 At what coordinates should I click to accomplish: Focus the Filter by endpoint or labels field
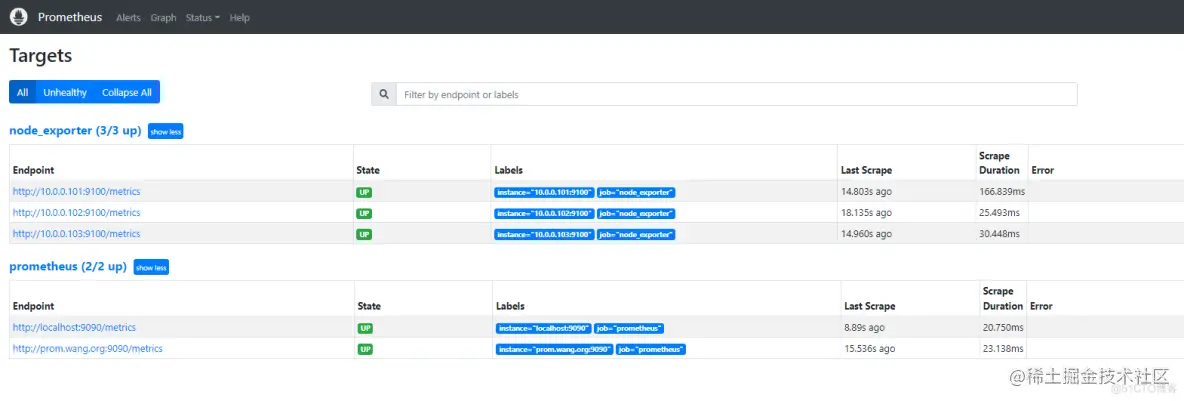click(736, 94)
